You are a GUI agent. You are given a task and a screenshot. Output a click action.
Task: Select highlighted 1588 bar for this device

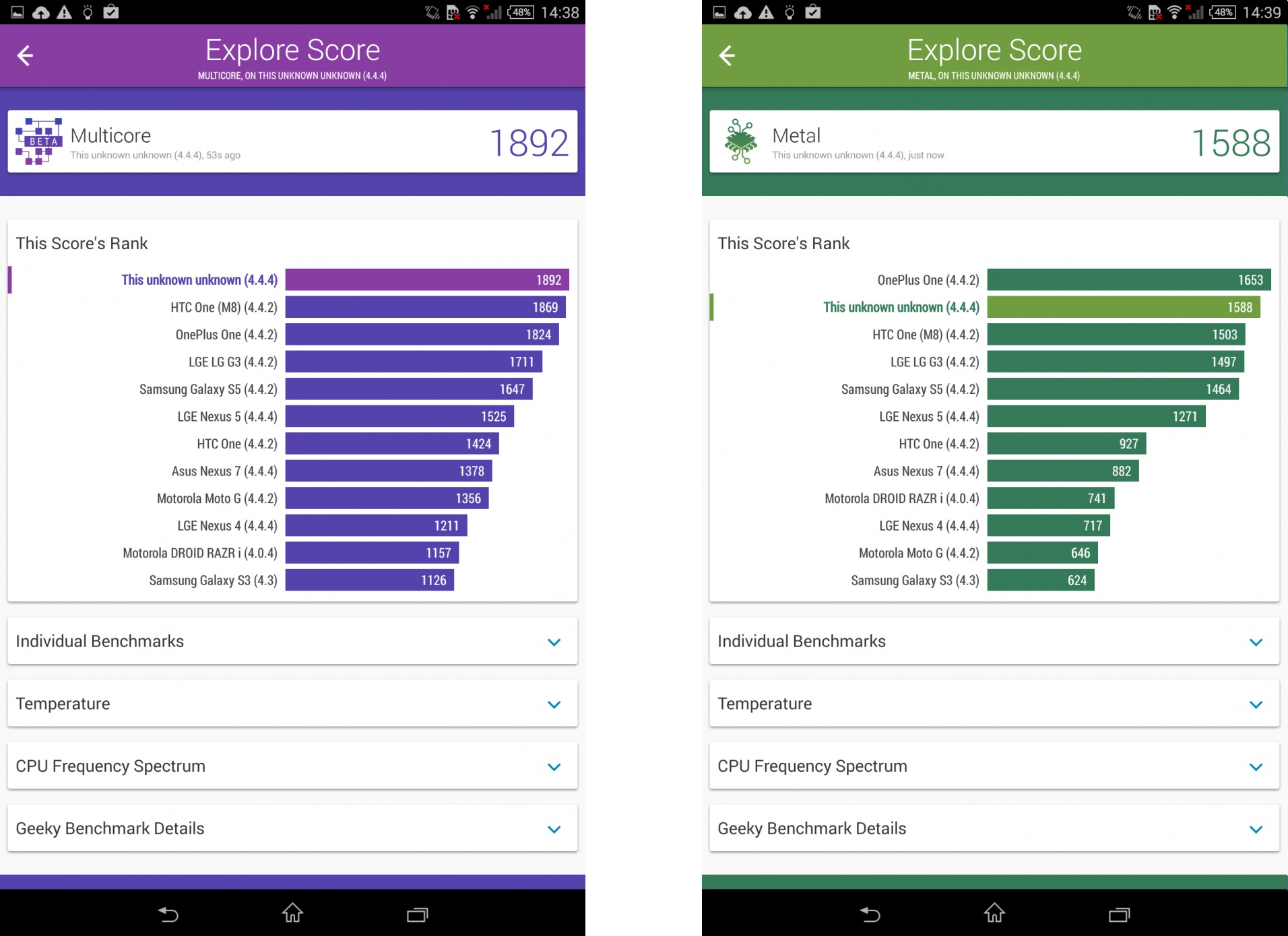(x=1124, y=307)
